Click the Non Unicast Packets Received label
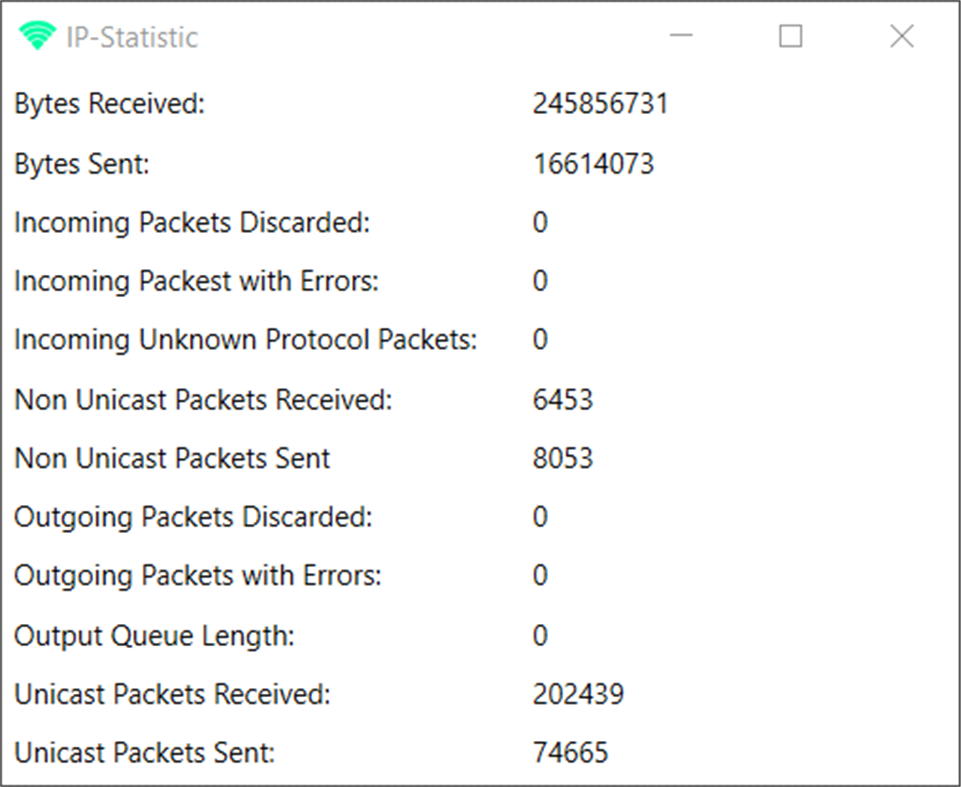 point(203,400)
